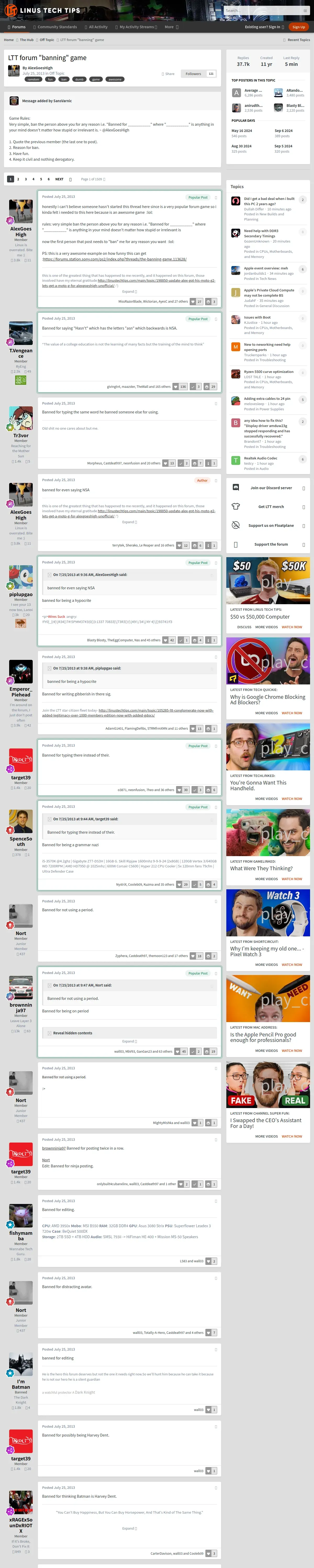The height and width of the screenshot is (1568, 314).
Task: Click reaction showing 29 on T.Vengeance post
Action: pos(210,387)
